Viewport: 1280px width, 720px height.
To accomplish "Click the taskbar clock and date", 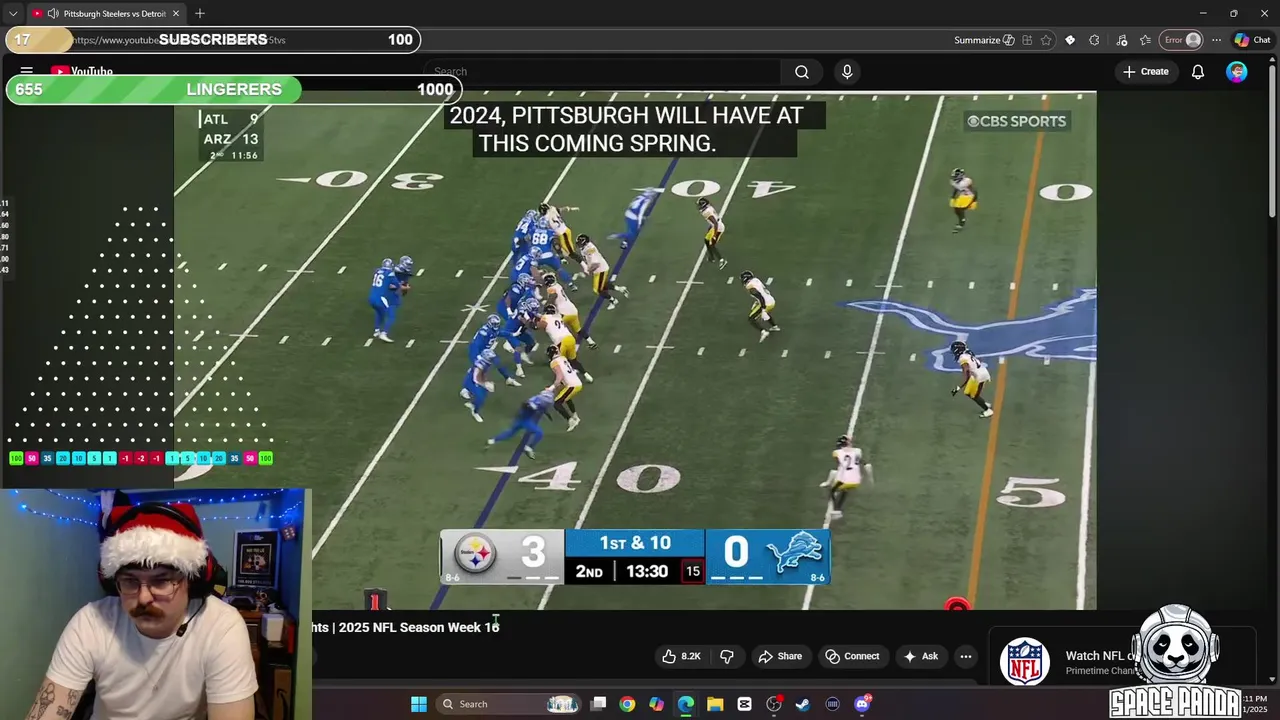I will tap(1255, 704).
